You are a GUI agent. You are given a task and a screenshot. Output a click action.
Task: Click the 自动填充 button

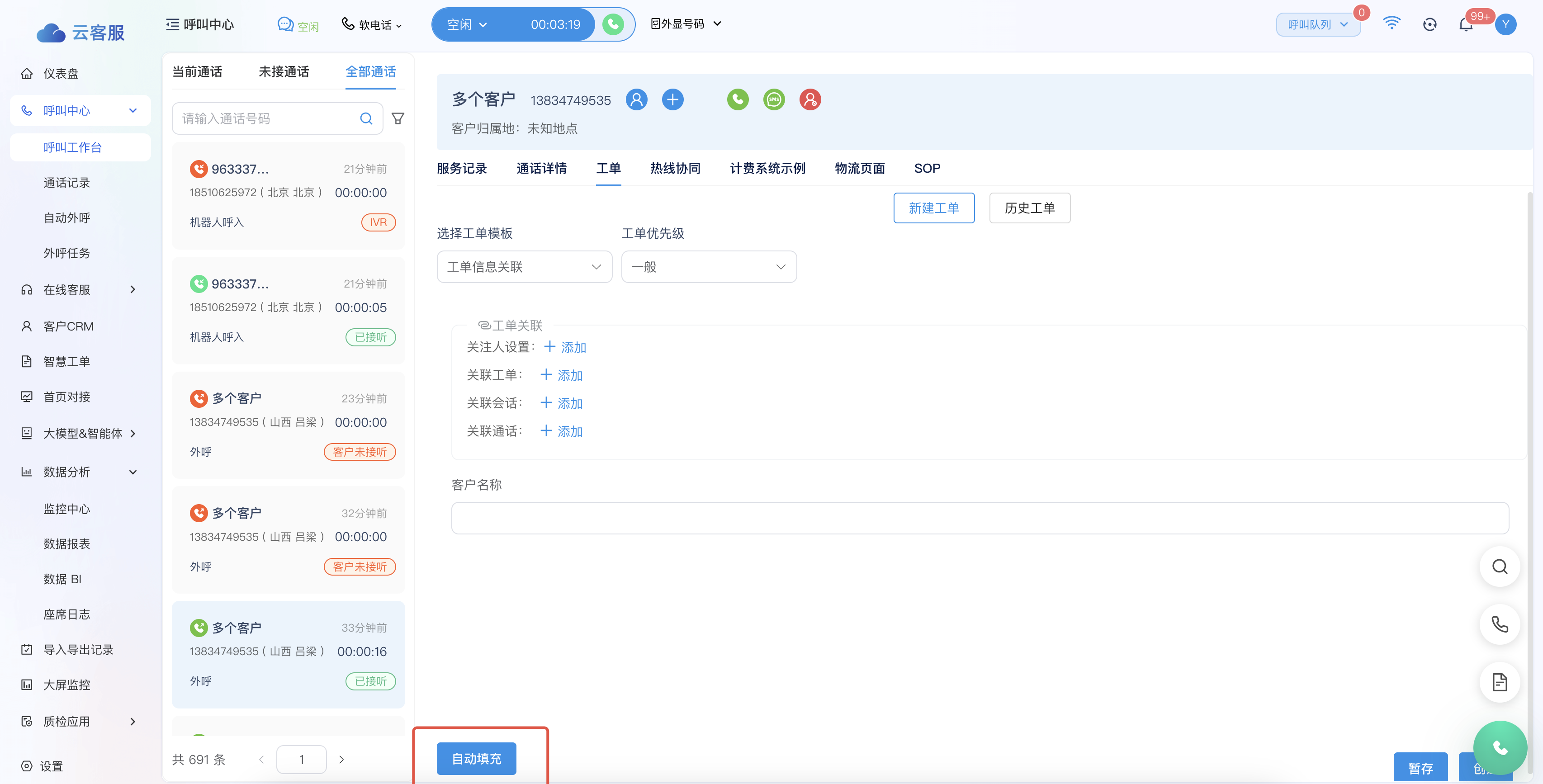pos(476,759)
